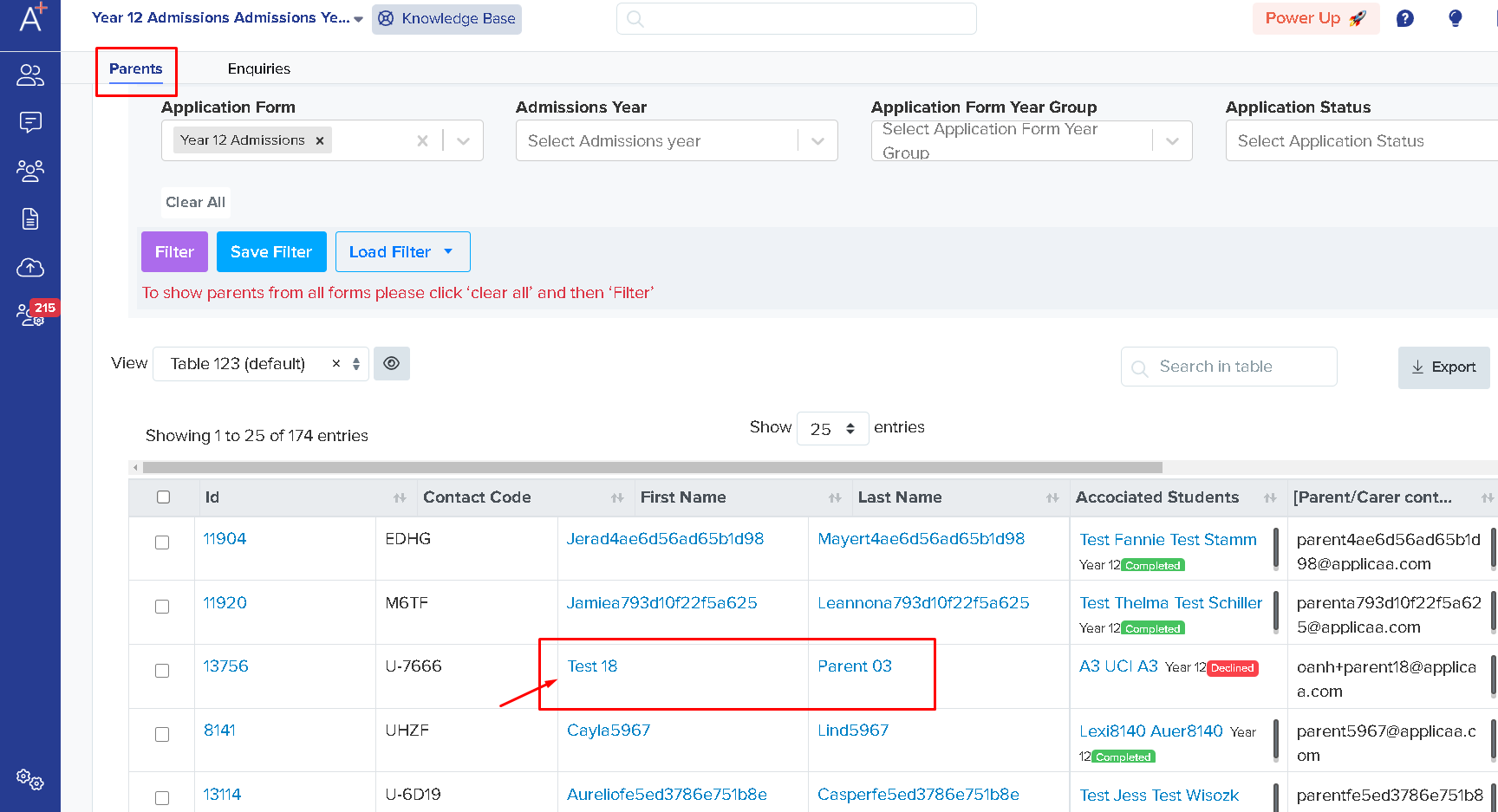1498x812 pixels.
Task: Check the row for Id 11920
Action: point(162,607)
